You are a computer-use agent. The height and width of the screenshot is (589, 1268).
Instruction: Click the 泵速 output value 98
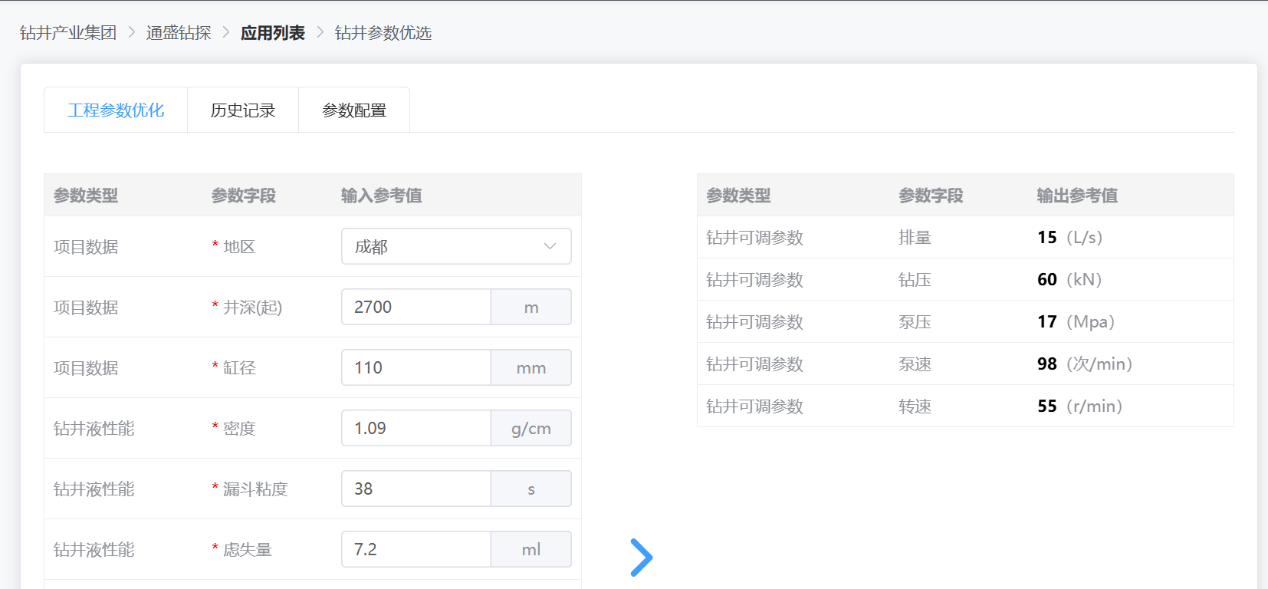pyautogui.click(x=1047, y=364)
